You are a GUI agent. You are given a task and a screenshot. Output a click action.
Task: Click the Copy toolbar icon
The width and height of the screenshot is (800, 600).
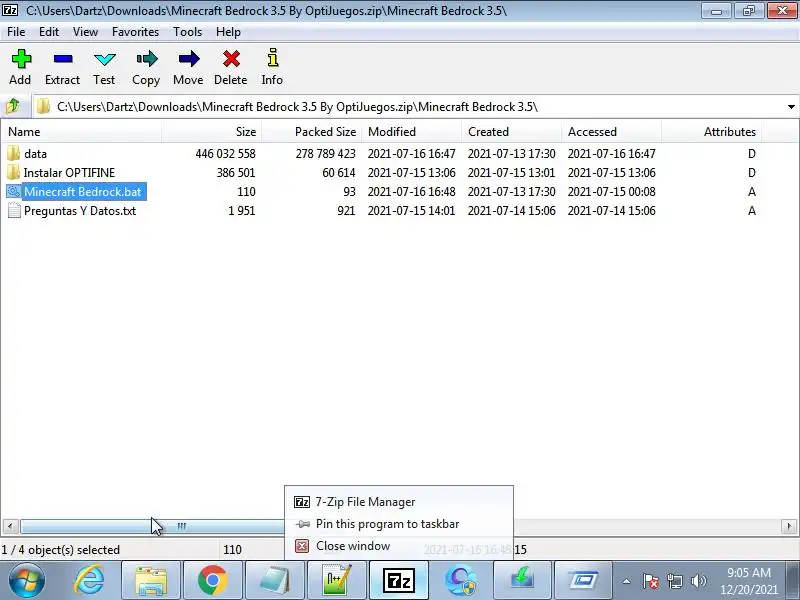click(x=147, y=59)
